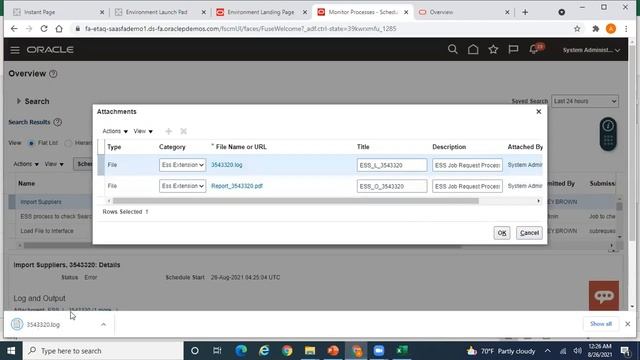Click OK in Attachments dialog
Image resolution: width=640 pixels, height=360 pixels.
502,233
